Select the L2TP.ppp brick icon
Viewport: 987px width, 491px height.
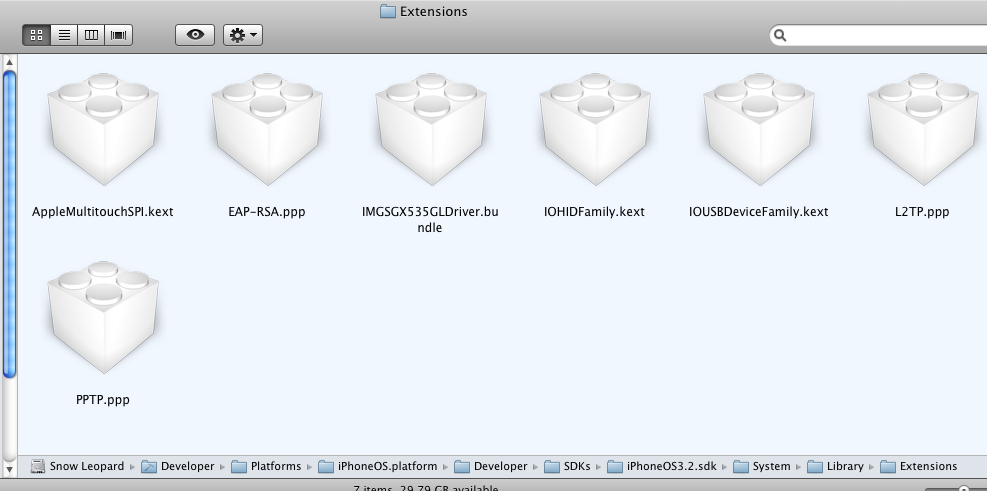[923, 129]
